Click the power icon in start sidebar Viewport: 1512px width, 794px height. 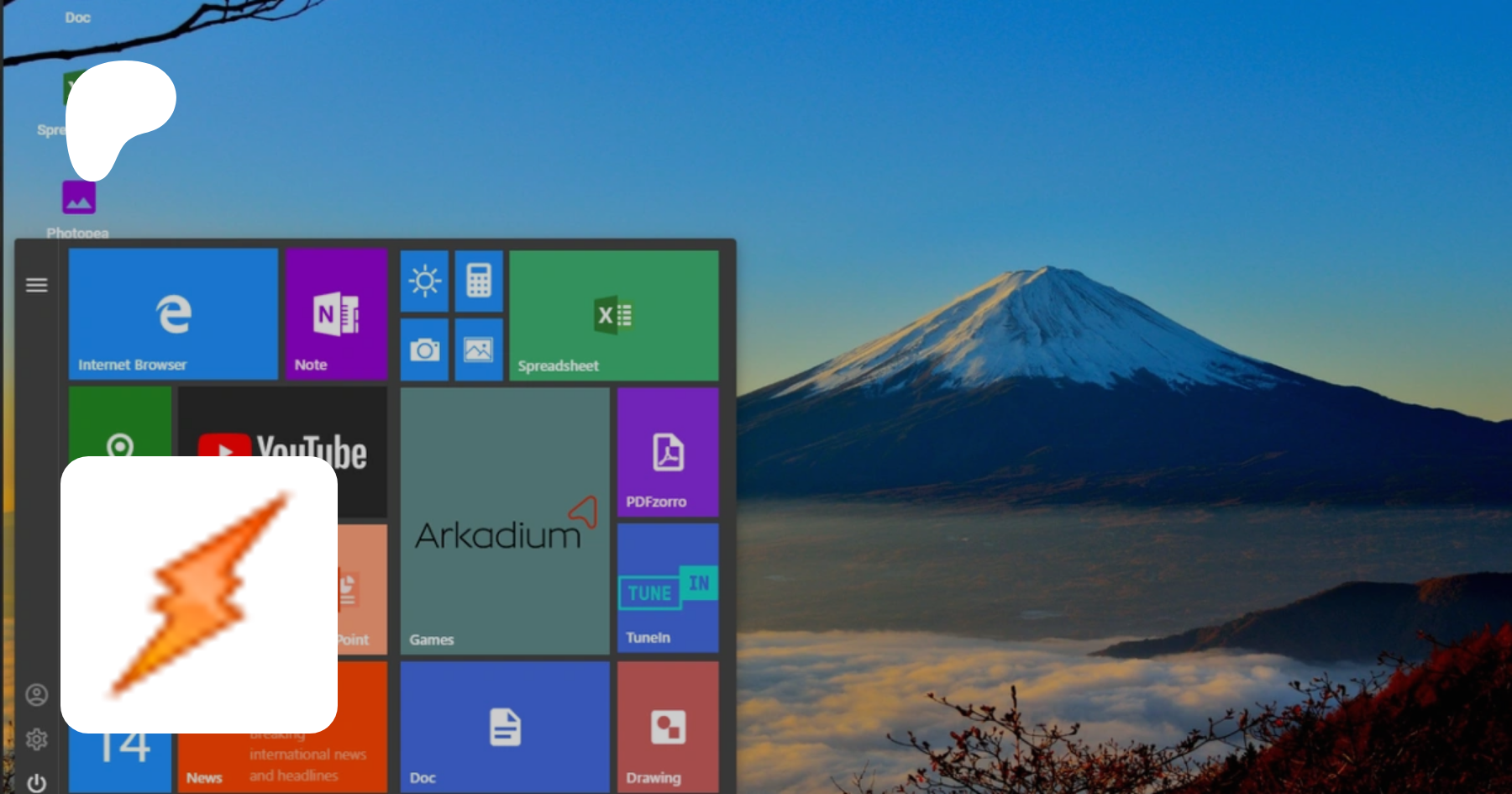click(x=36, y=783)
